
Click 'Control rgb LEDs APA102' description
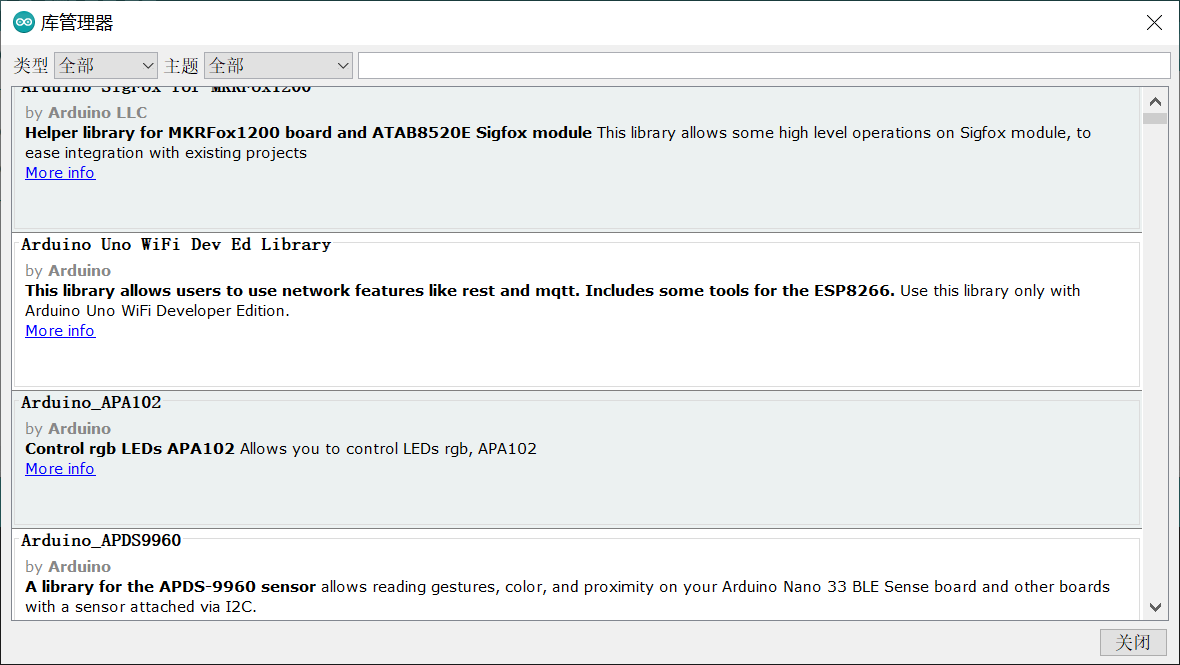click(130, 449)
